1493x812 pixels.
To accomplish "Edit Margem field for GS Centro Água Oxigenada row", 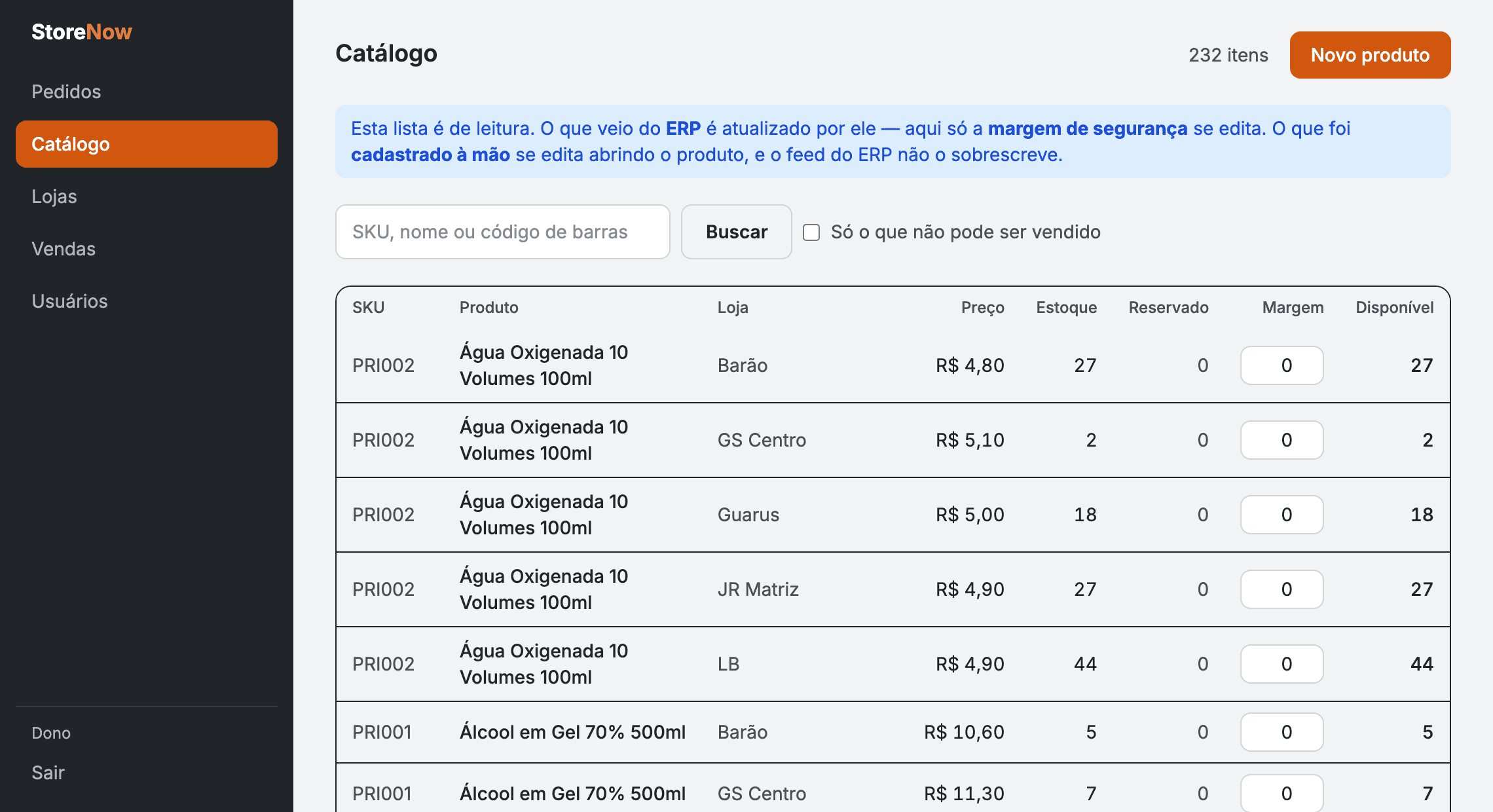I will point(1282,440).
